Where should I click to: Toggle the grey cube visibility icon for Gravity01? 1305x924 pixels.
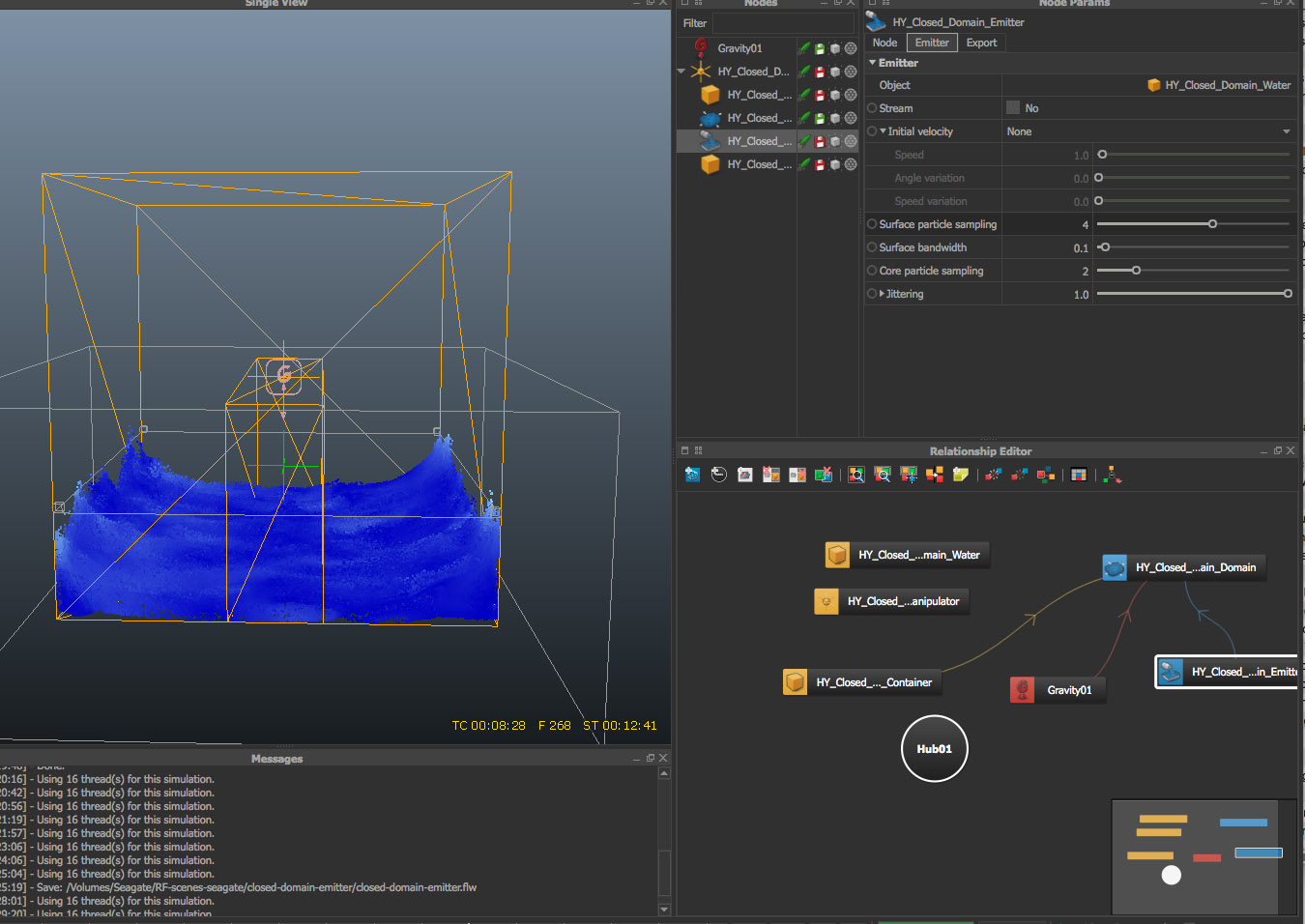[835, 48]
